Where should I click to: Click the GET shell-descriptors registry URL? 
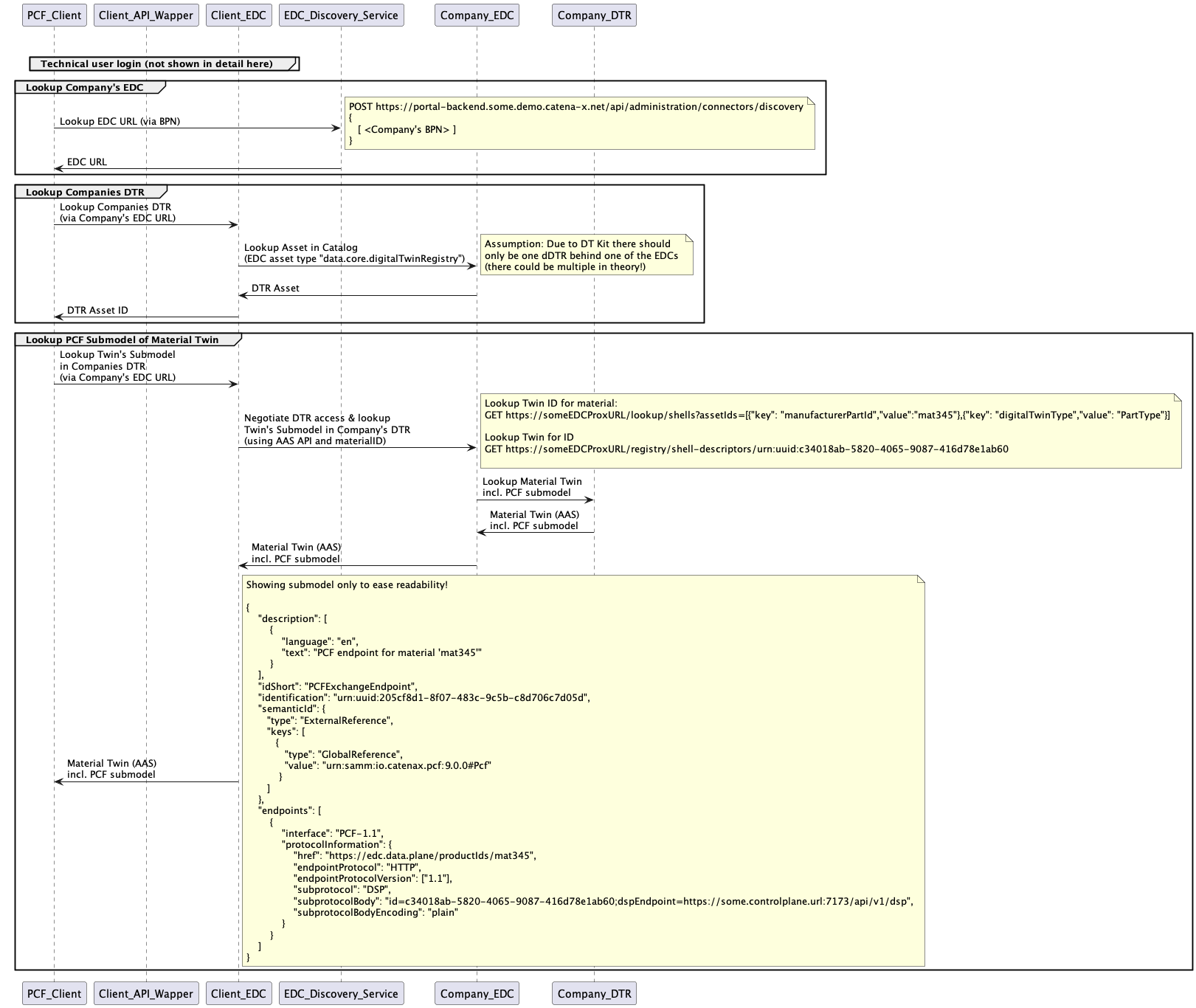(x=746, y=449)
